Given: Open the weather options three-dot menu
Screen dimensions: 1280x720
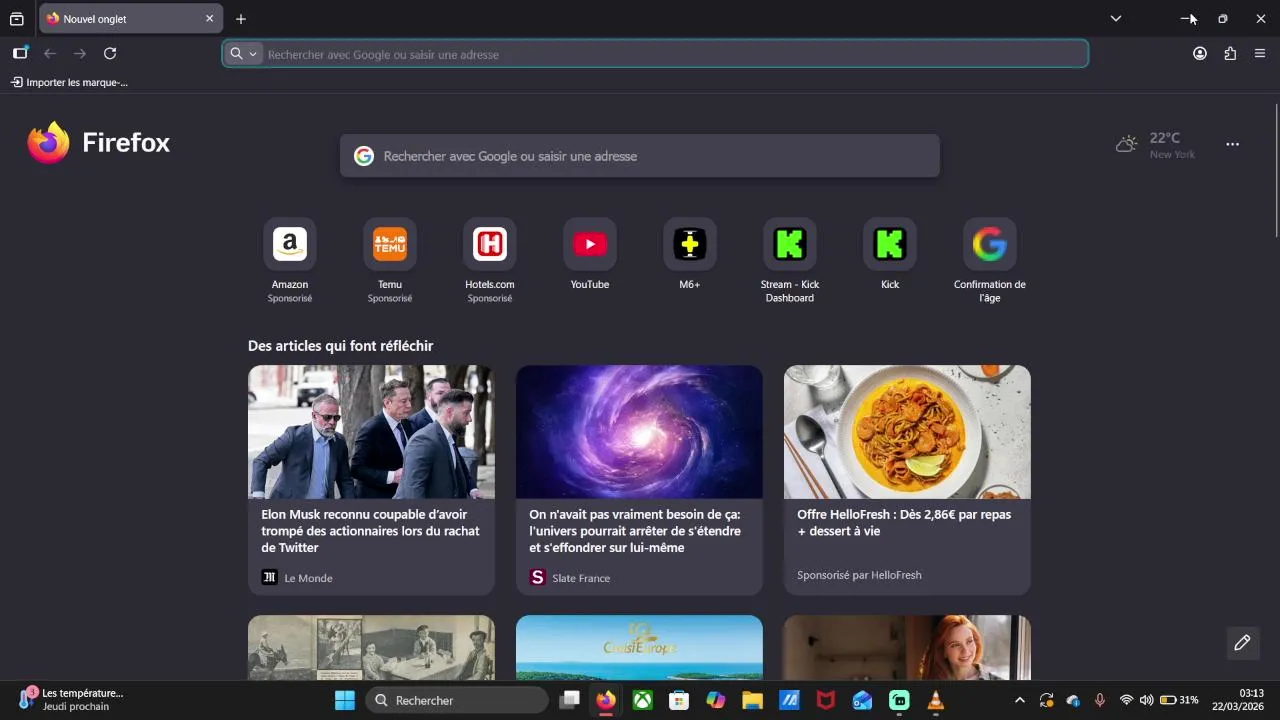Looking at the screenshot, I should (x=1232, y=144).
